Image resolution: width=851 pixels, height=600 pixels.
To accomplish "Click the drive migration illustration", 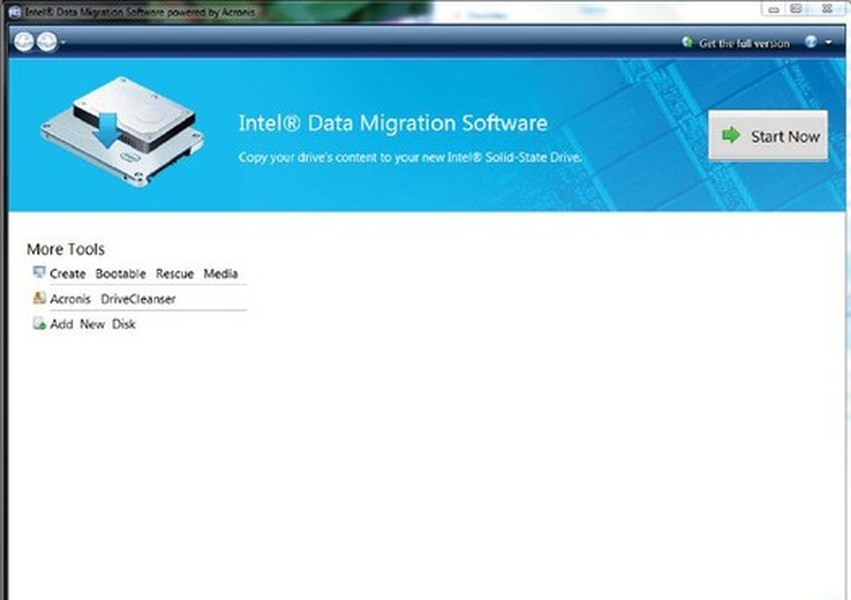I will point(122,131).
